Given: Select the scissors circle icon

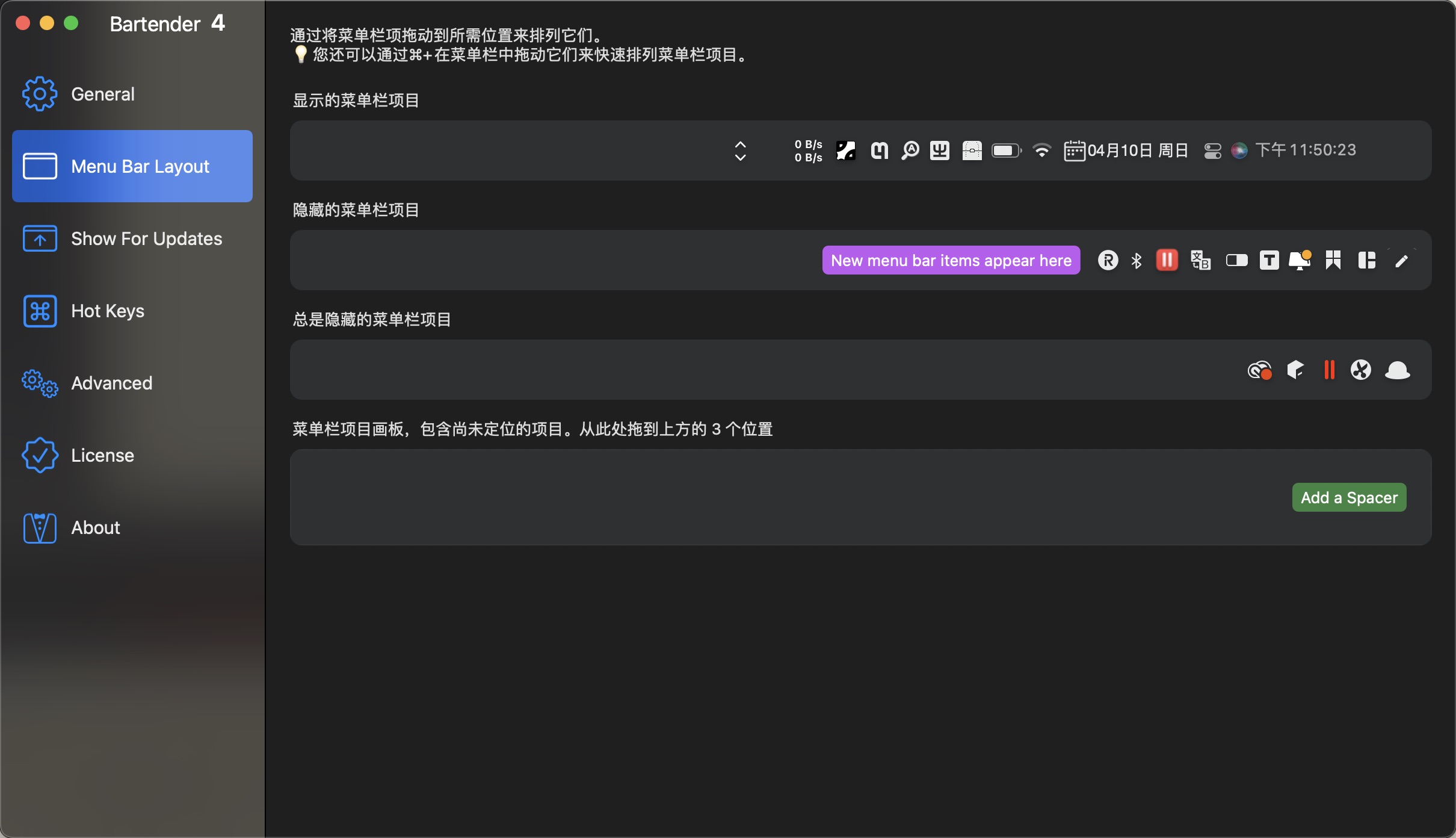Looking at the screenshot, I should coord(1360,370).
